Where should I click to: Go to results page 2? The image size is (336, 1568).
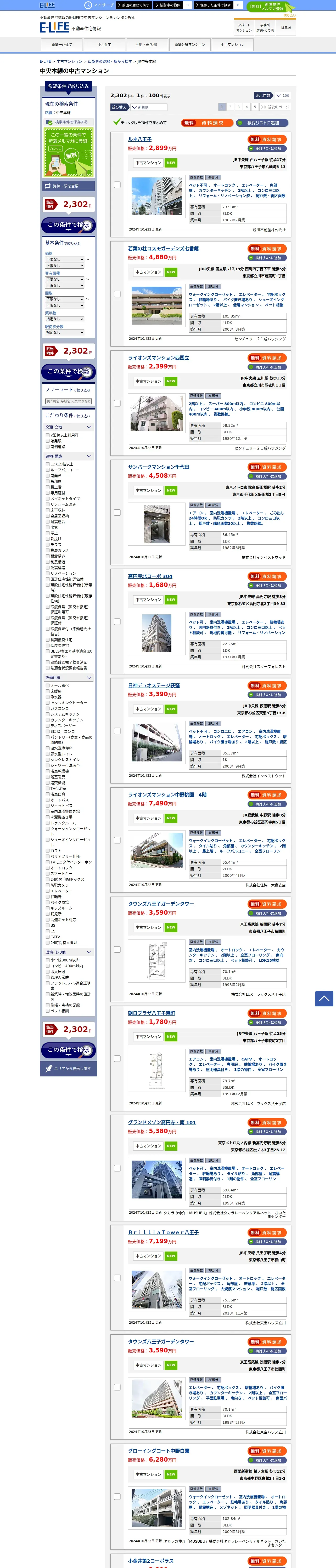pos(230,107)
